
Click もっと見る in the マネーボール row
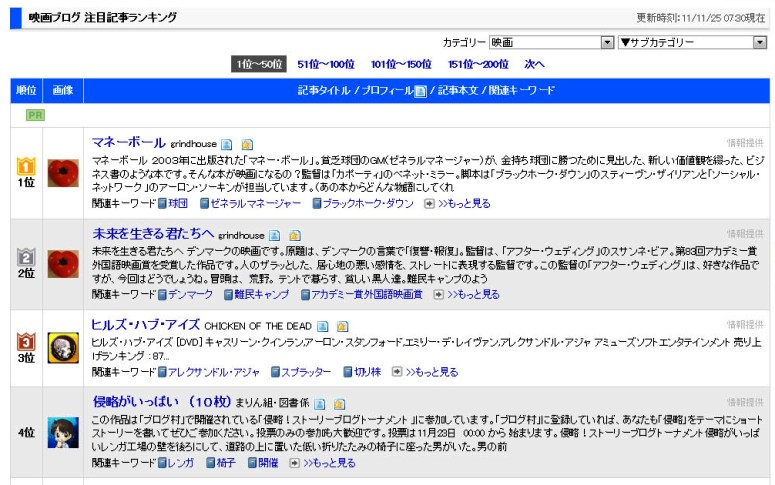(x=464, y=204)
